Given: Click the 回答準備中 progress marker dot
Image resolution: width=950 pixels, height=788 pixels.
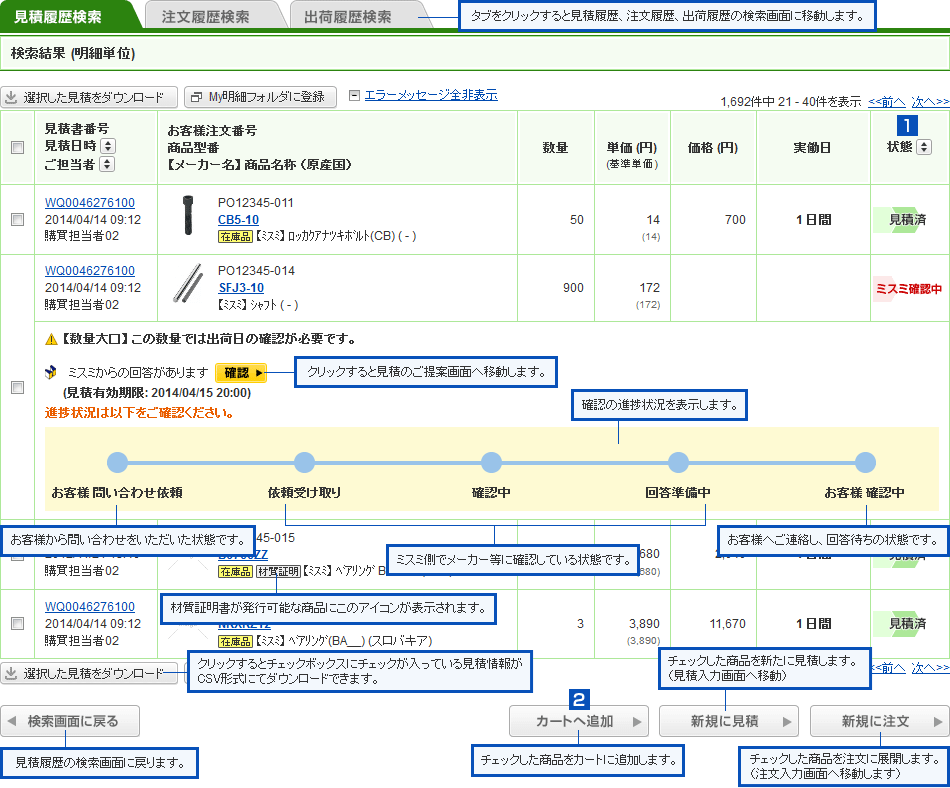Looking at the screenshot, I should [x=678, y=462].
